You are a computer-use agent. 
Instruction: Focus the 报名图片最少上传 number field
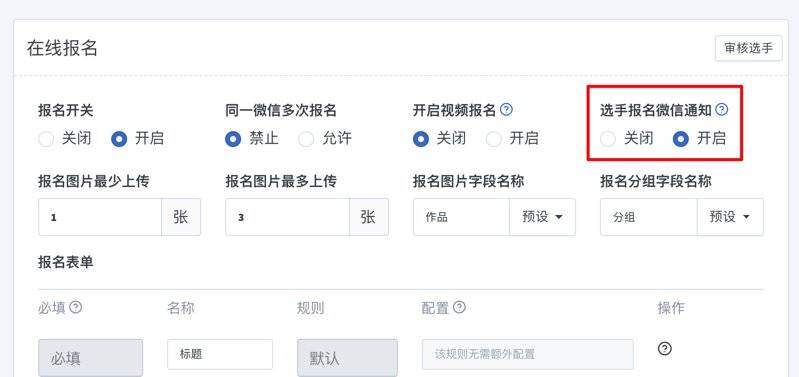(100, 217)
